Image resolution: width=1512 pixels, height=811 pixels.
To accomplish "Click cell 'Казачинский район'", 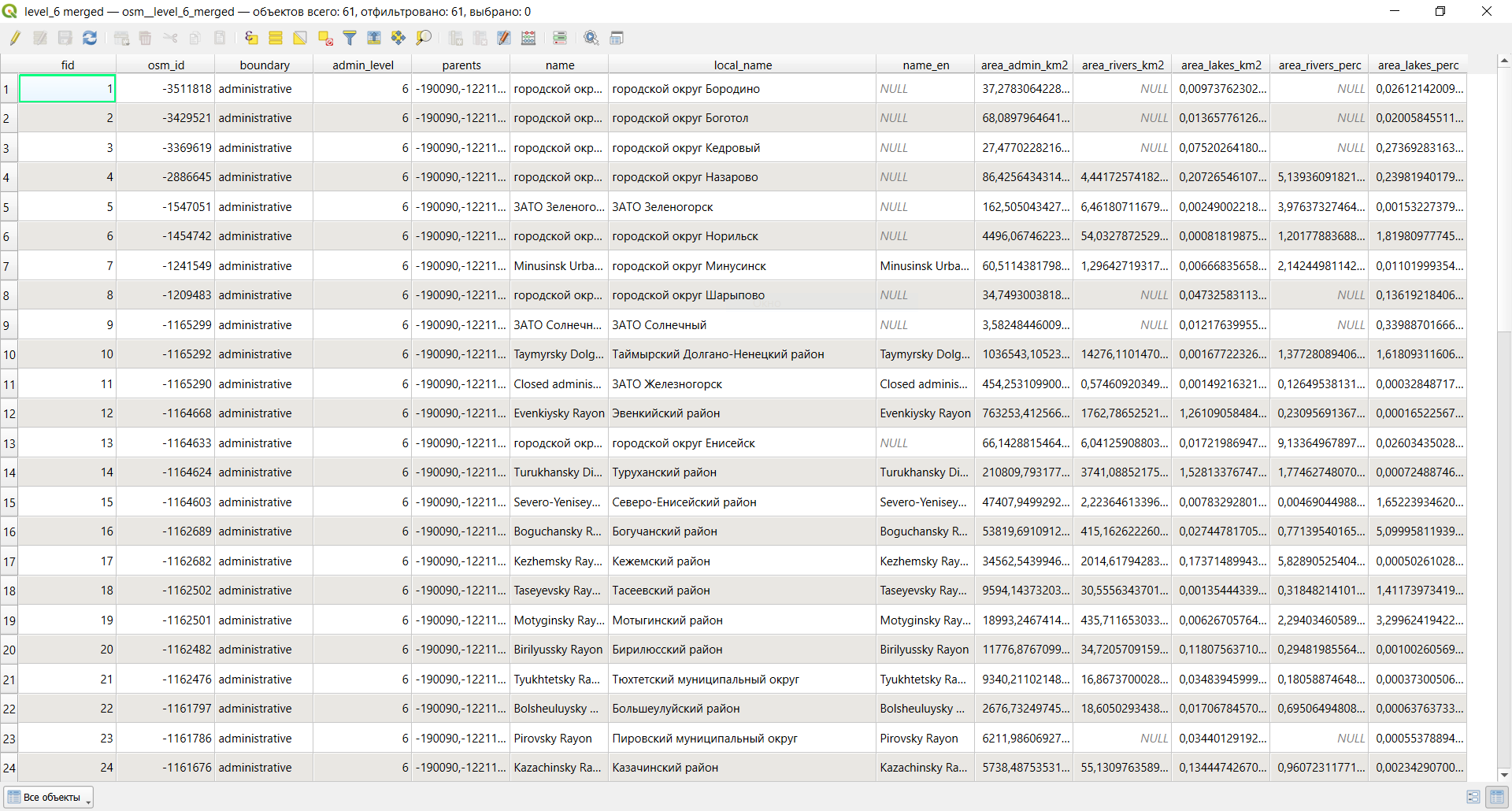I will 743,768.
